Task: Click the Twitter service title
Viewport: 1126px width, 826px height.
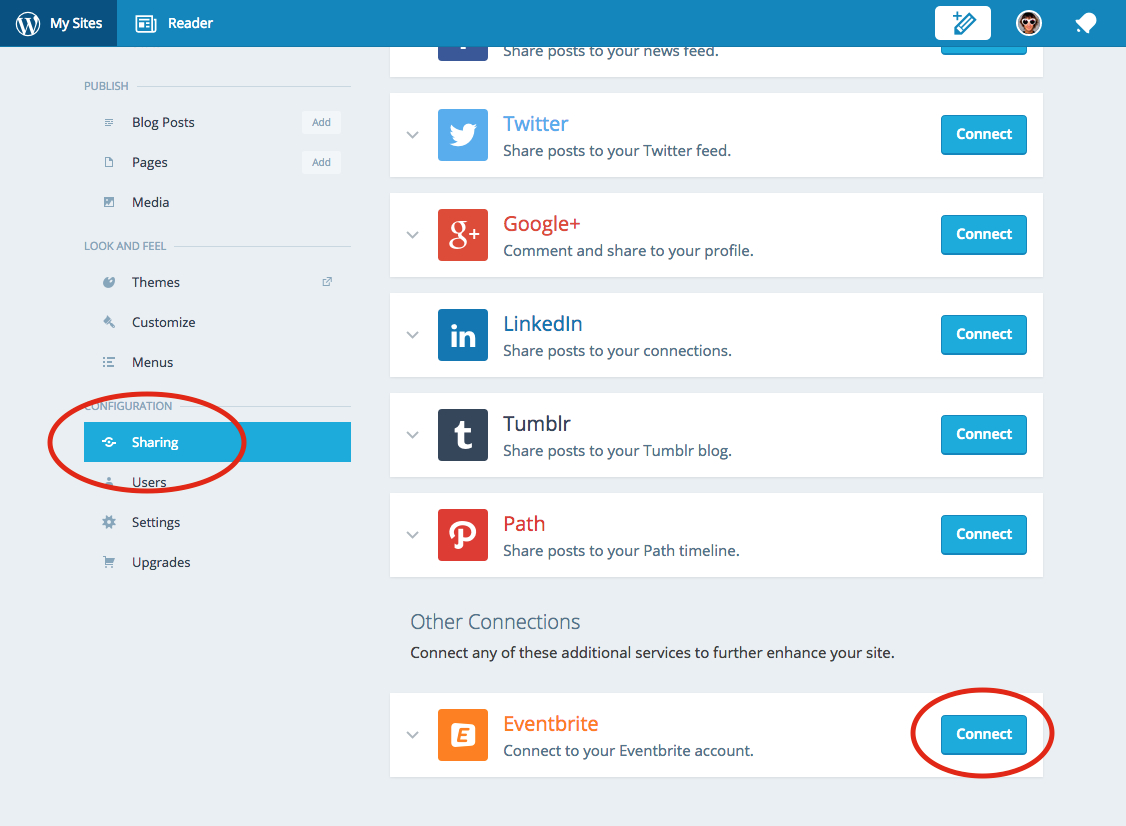Action: tap(536, 124)
